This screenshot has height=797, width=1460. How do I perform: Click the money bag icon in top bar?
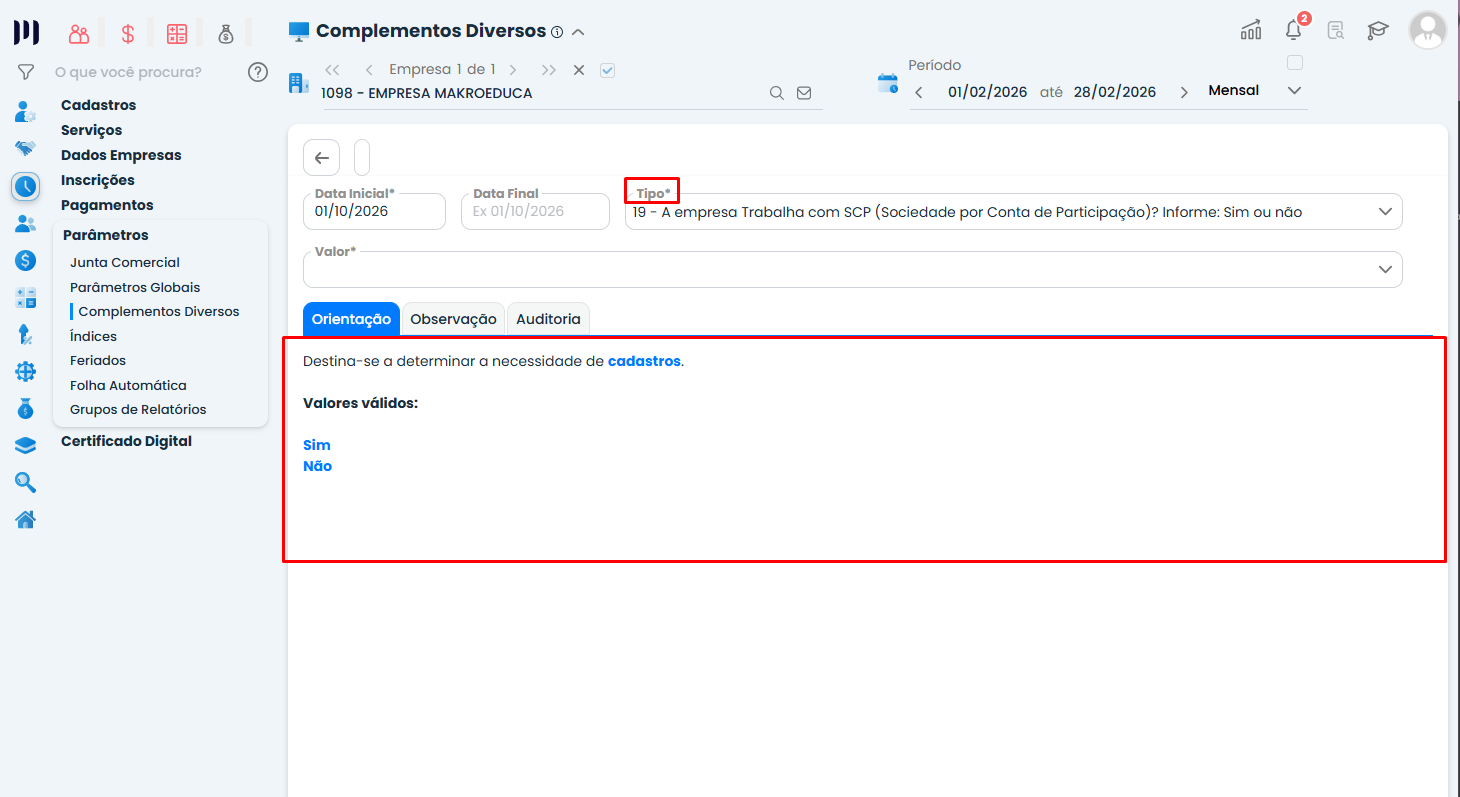[x=226, y=33]
